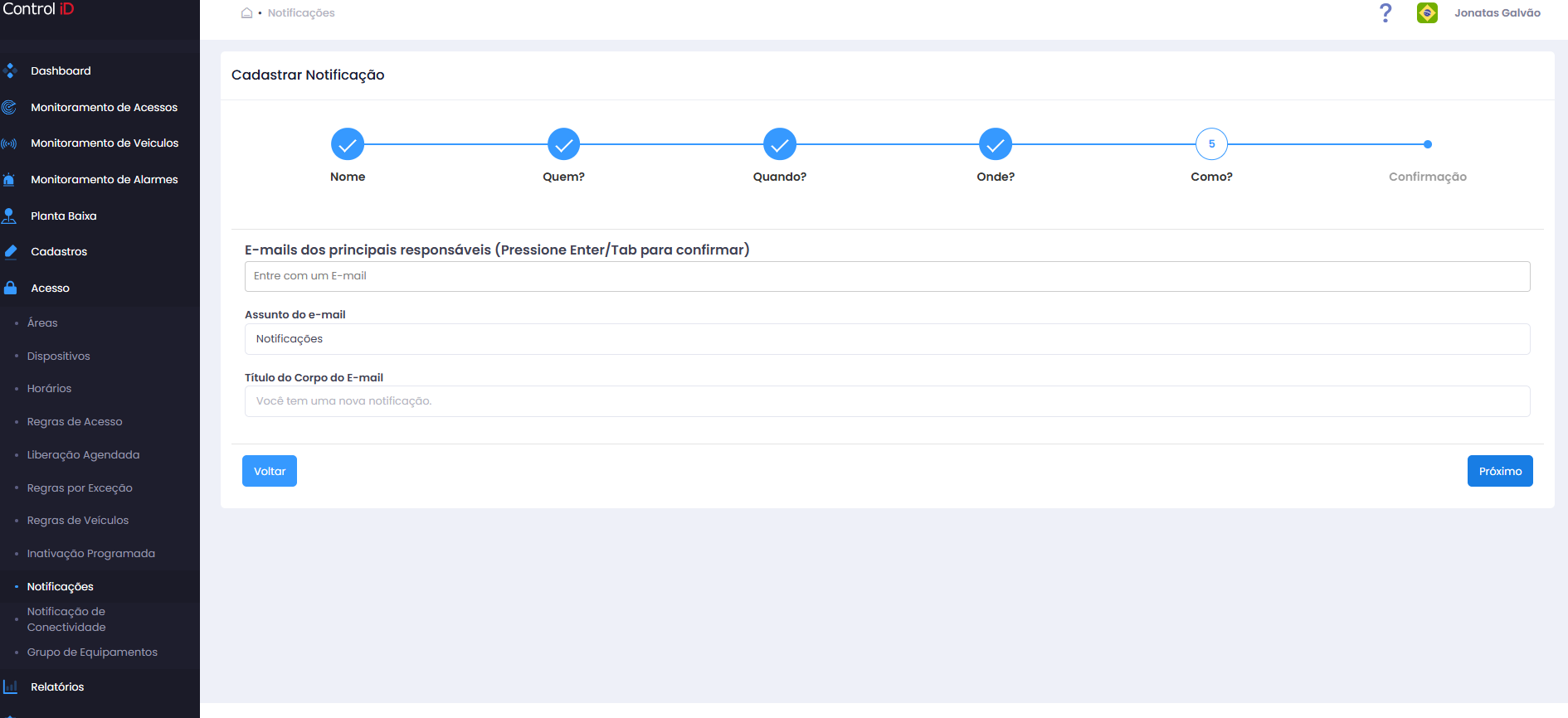Image resolution: width=1568 pixels, height=718 pixels.
Task: Jump to completed Nome step circle
Action: coord(348,144)
